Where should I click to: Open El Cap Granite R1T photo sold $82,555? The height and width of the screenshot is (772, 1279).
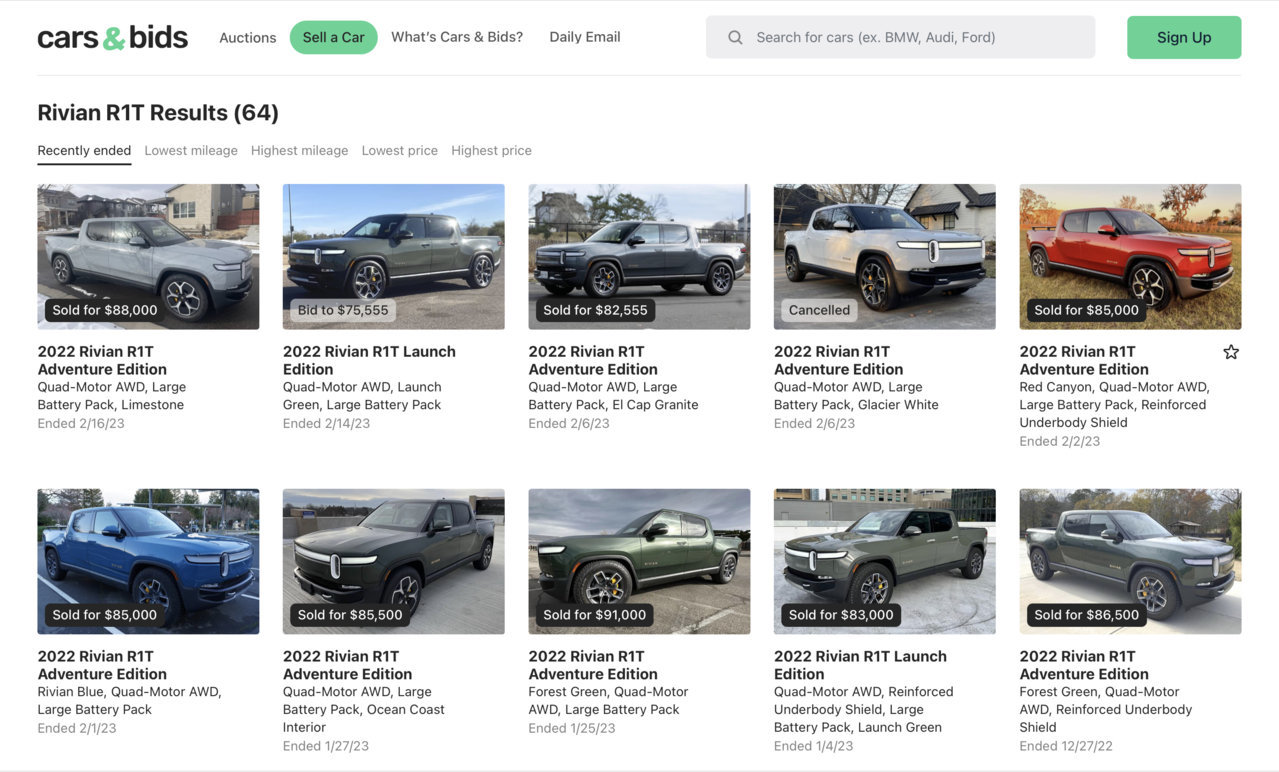pos(639,256)
